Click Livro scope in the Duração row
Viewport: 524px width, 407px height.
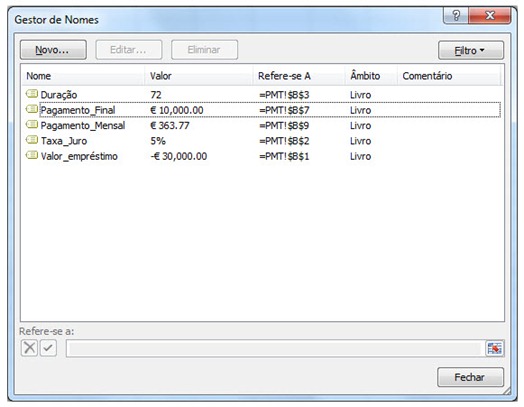361,95
